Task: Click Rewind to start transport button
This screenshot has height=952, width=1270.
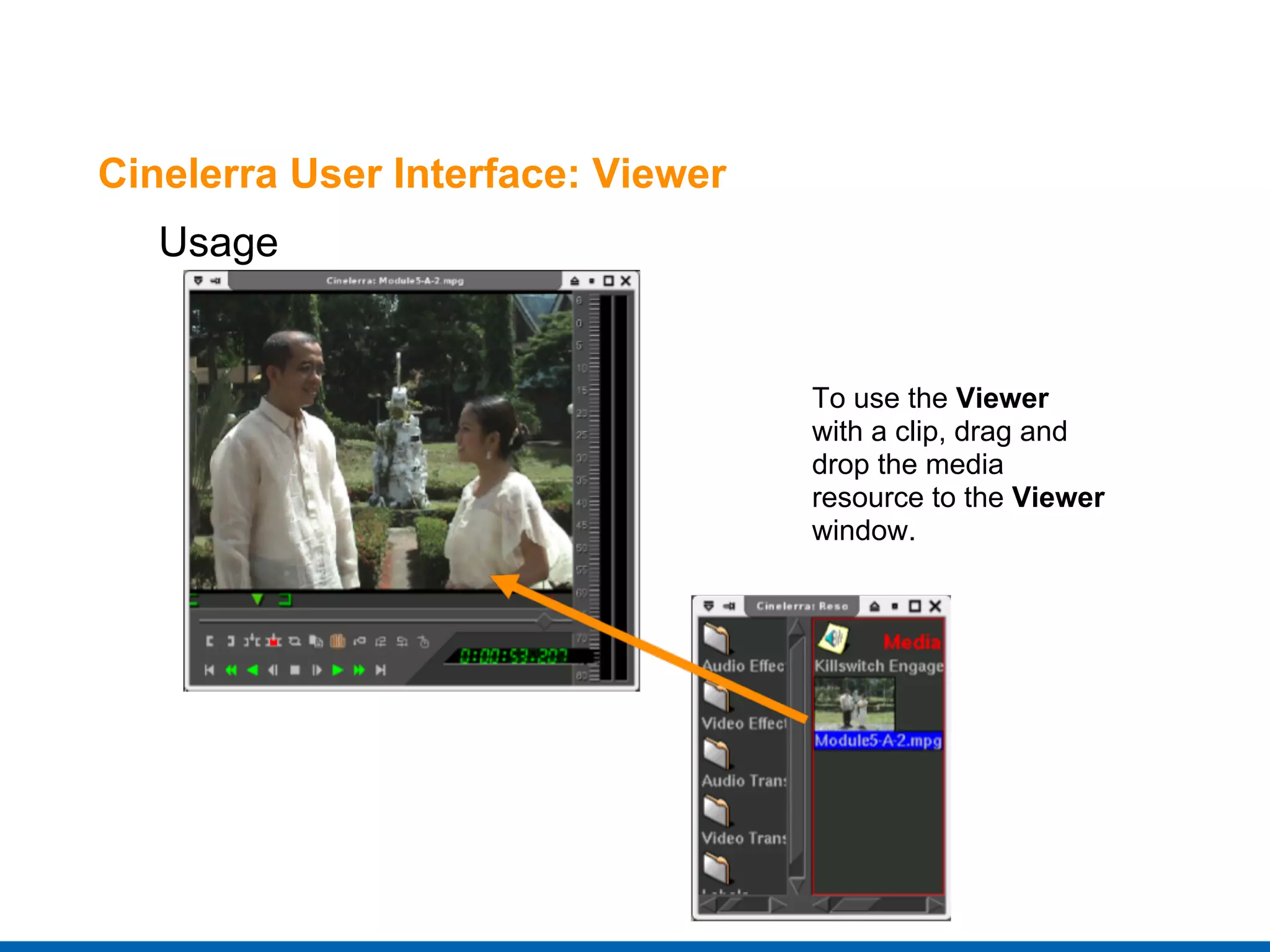Action: [x=210, y=670]
